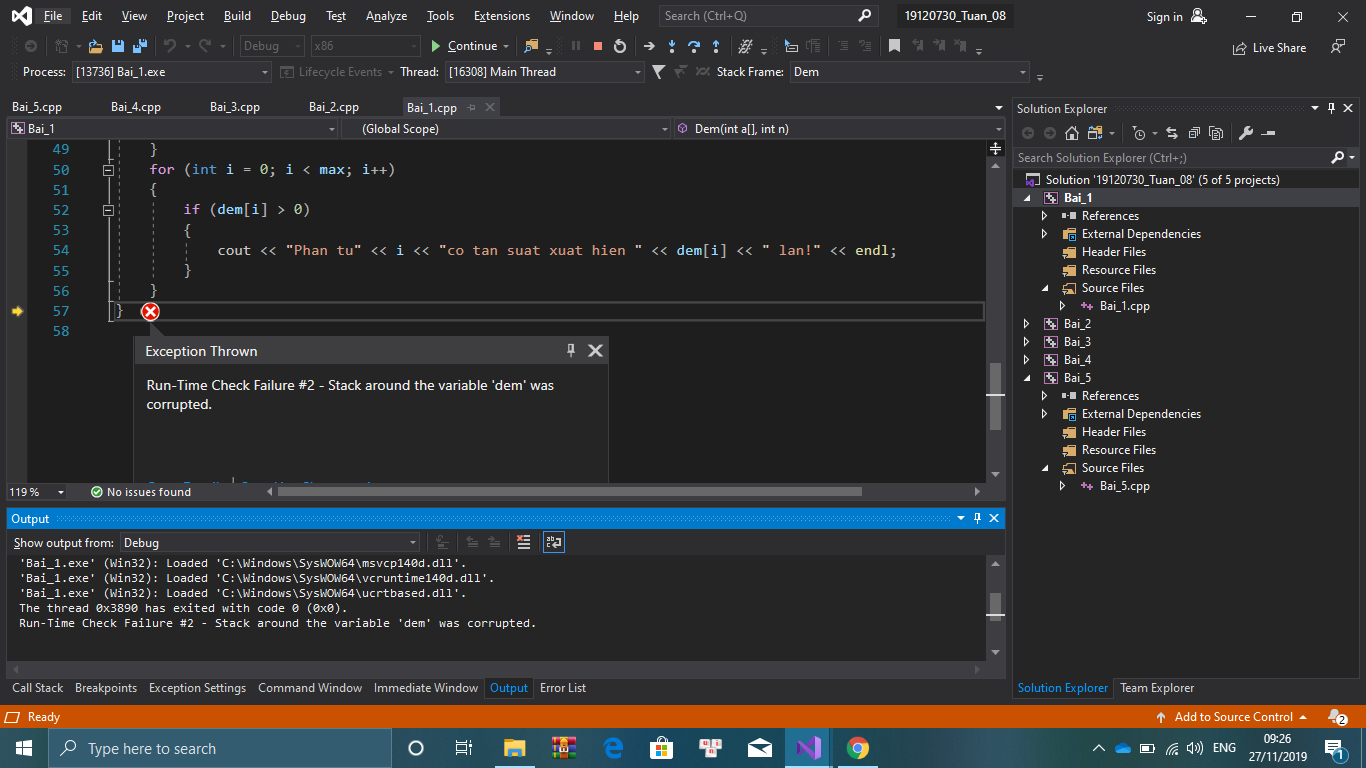Pin the Exception Thrown popup
The height and width of the screenshot is (768, 1366).
[571, 350]
